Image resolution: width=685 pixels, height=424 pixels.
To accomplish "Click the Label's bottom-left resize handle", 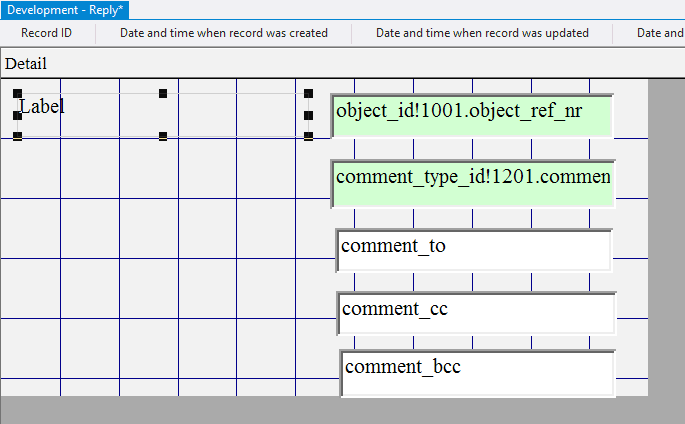I will [18, 136].
